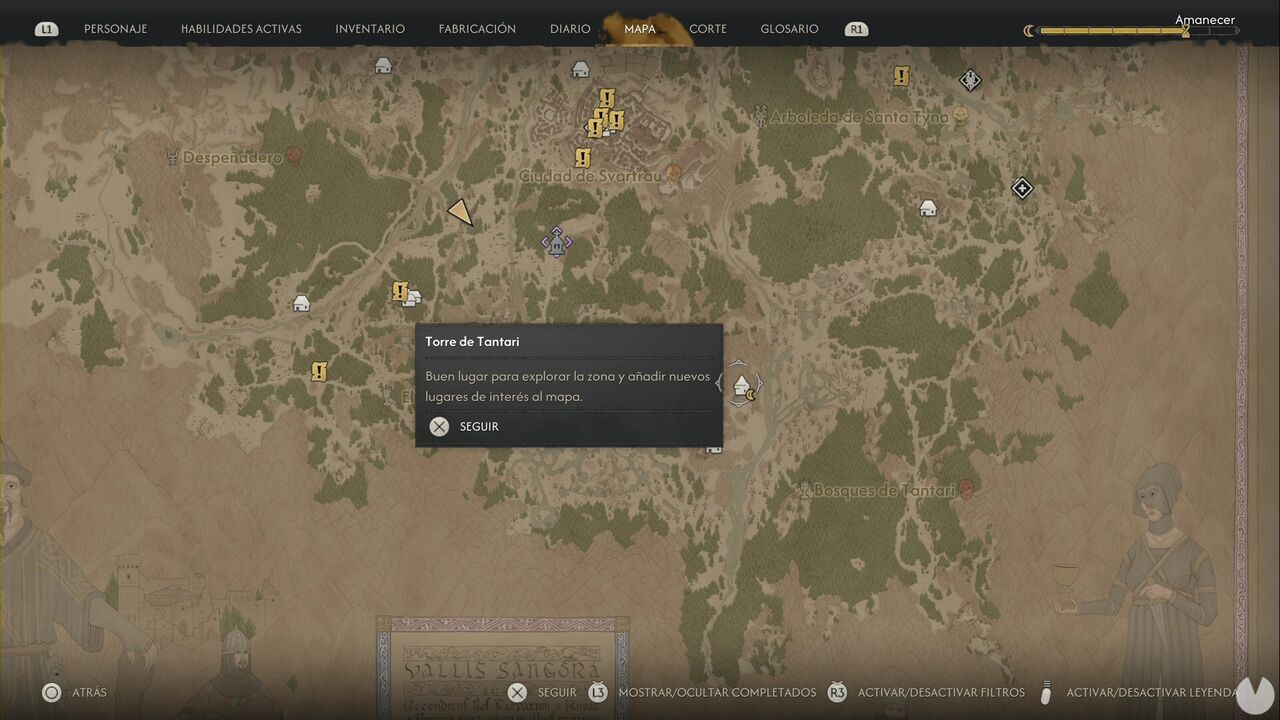Click Atrás to go back

point(75,692)
